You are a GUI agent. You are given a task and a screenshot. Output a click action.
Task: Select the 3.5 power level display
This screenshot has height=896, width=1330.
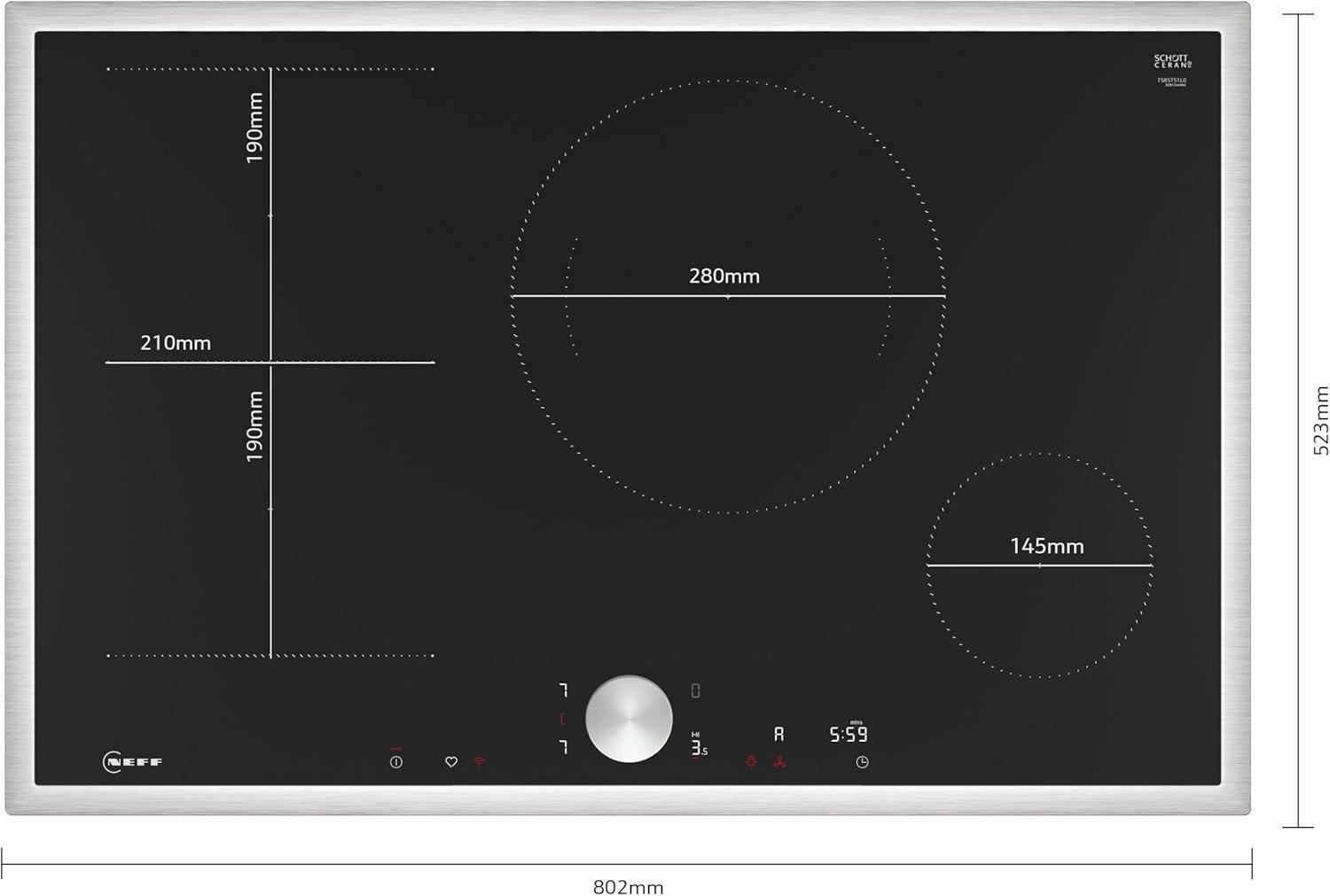[699, 747]
